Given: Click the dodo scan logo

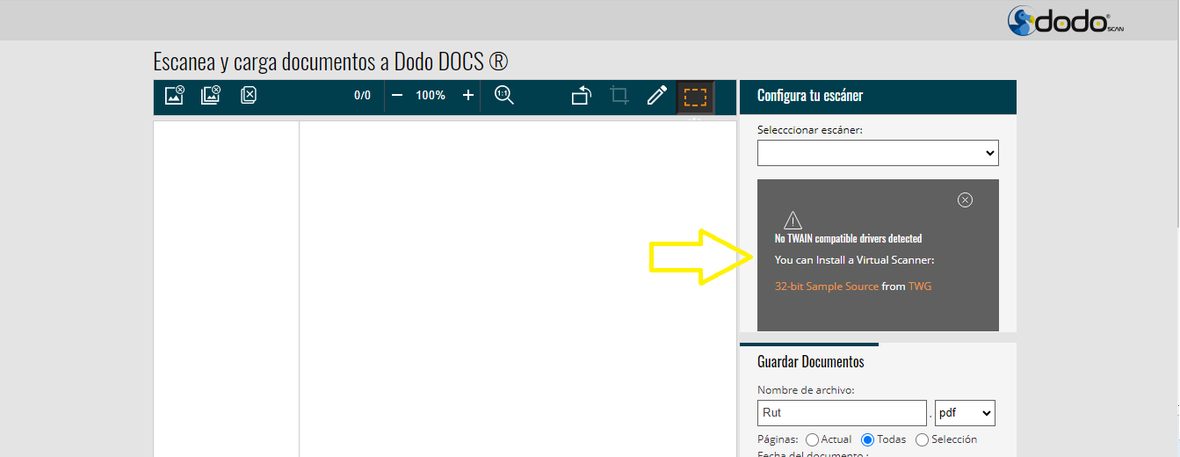Looking at the screenshot, I should tap(1066, 21).
